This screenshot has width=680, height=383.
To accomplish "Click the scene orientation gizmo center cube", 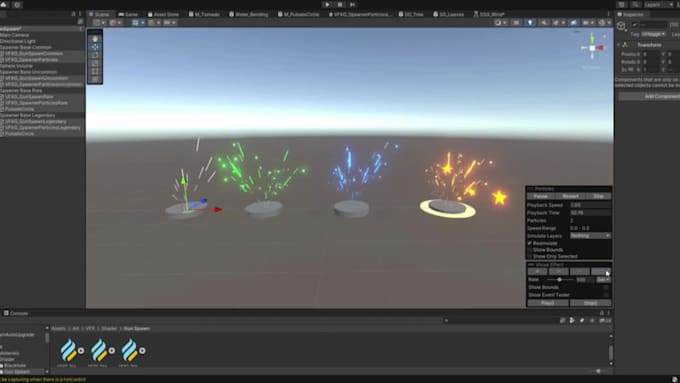I will click(592, 48).
